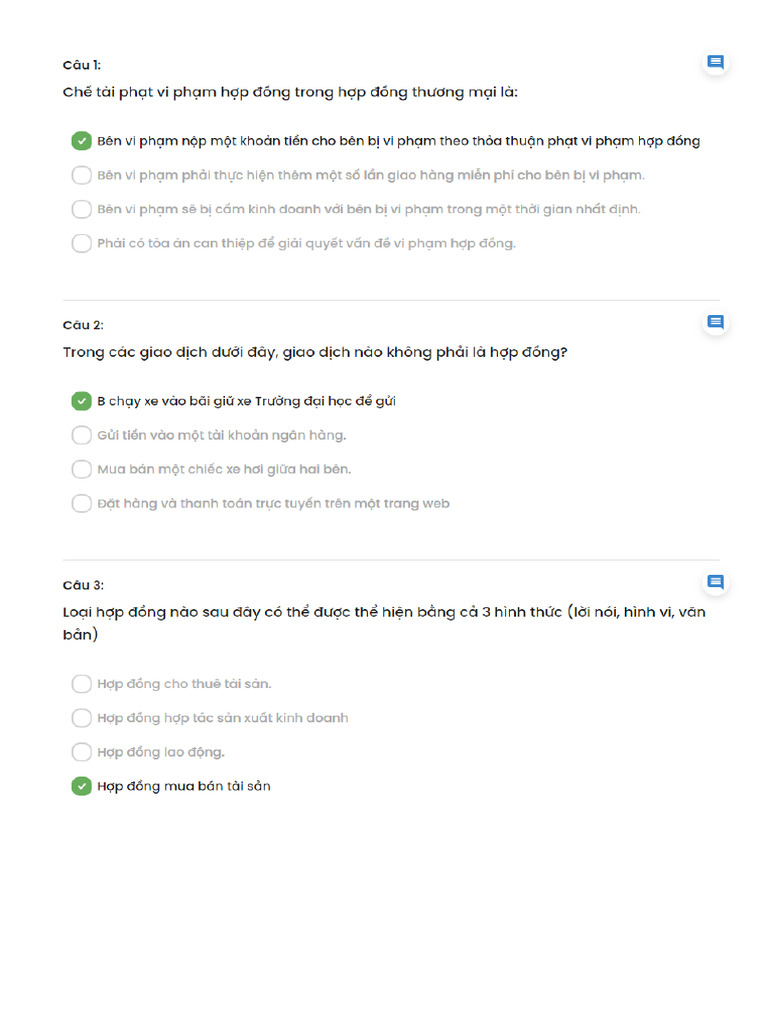Viewport: 768px width, 1024px height.
Task: Open comment icon for Câu 1
Action: pos(715,63)
